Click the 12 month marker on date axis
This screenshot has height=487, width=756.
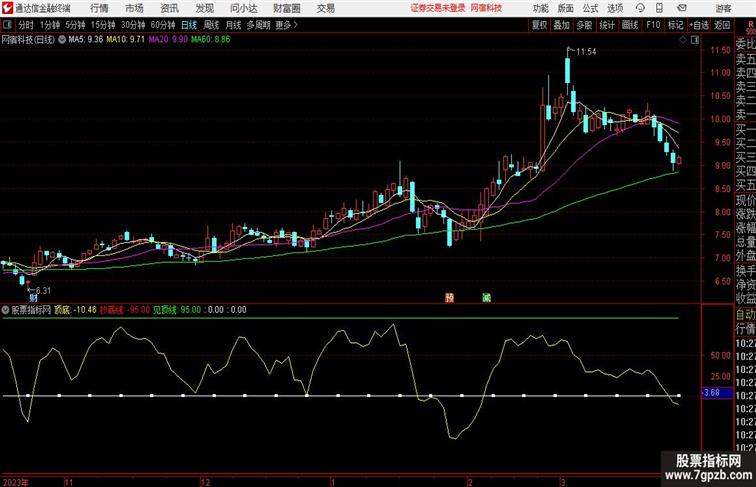[x=205, y=482]
